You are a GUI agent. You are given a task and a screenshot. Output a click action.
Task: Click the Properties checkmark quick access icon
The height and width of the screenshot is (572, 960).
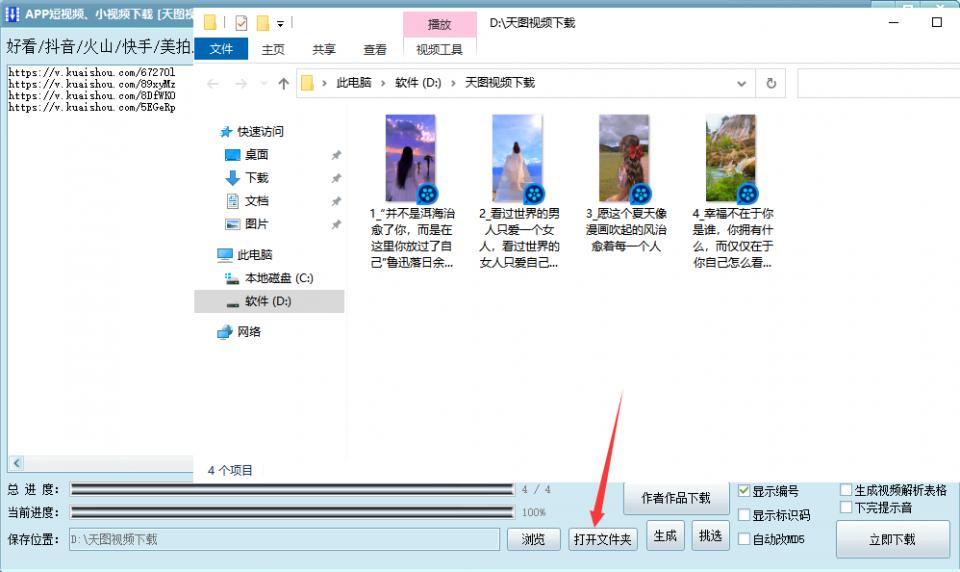click(241, 23)
